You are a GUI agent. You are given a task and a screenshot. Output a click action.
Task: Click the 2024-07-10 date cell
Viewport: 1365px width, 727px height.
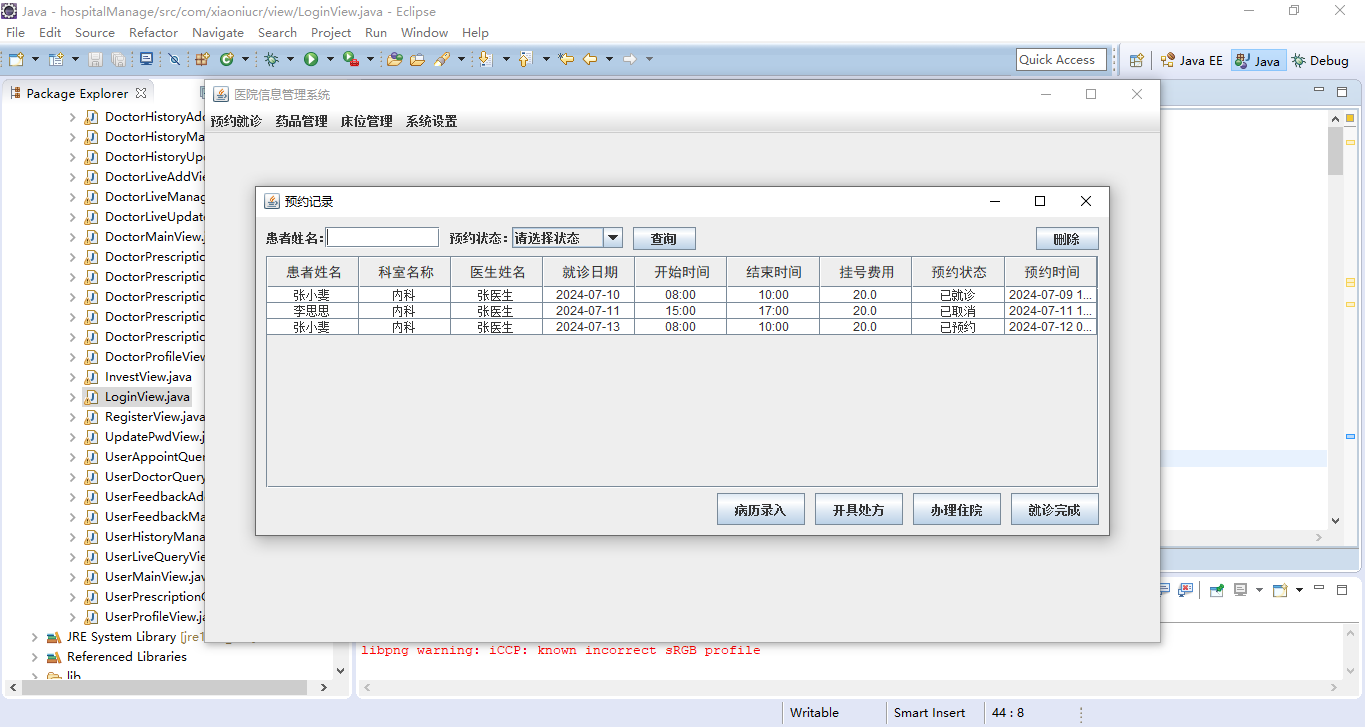[x=588, y=295]
